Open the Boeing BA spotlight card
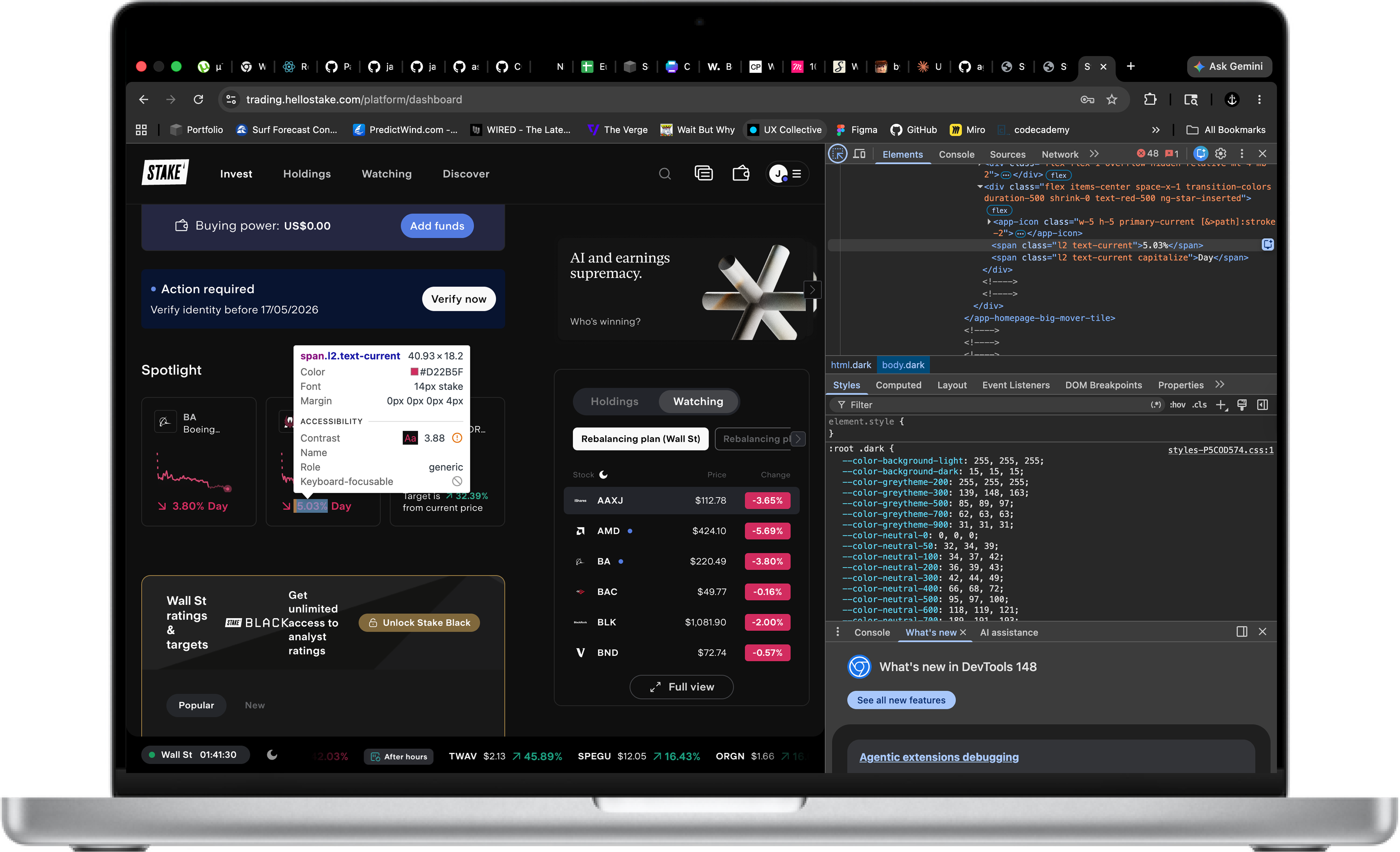The width and height of the screenshot is (1400, 852). point(198,461)
